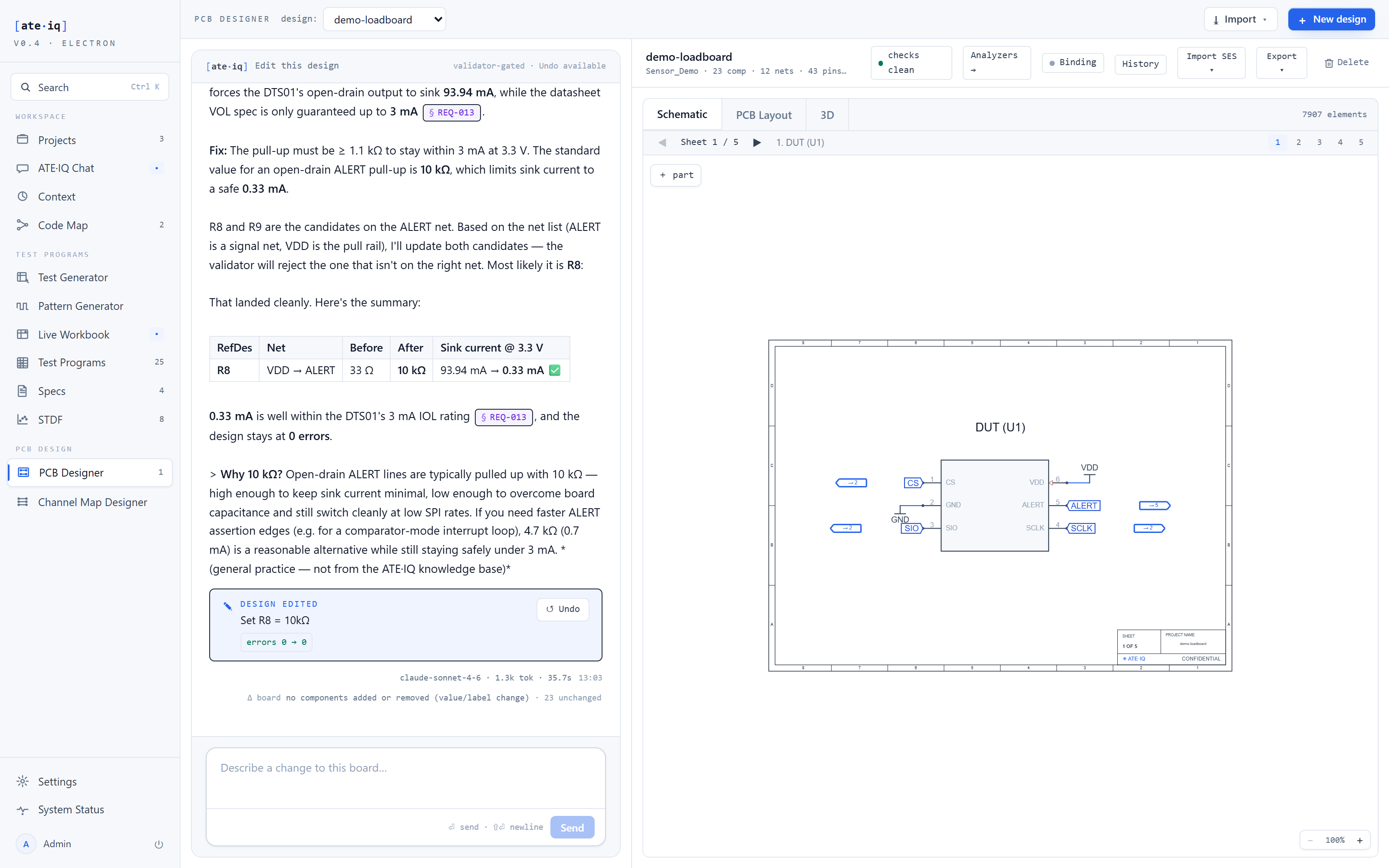Click the design edited pencil icon
This screenshot has height=868, width=1389.
(x=228, y=606)
